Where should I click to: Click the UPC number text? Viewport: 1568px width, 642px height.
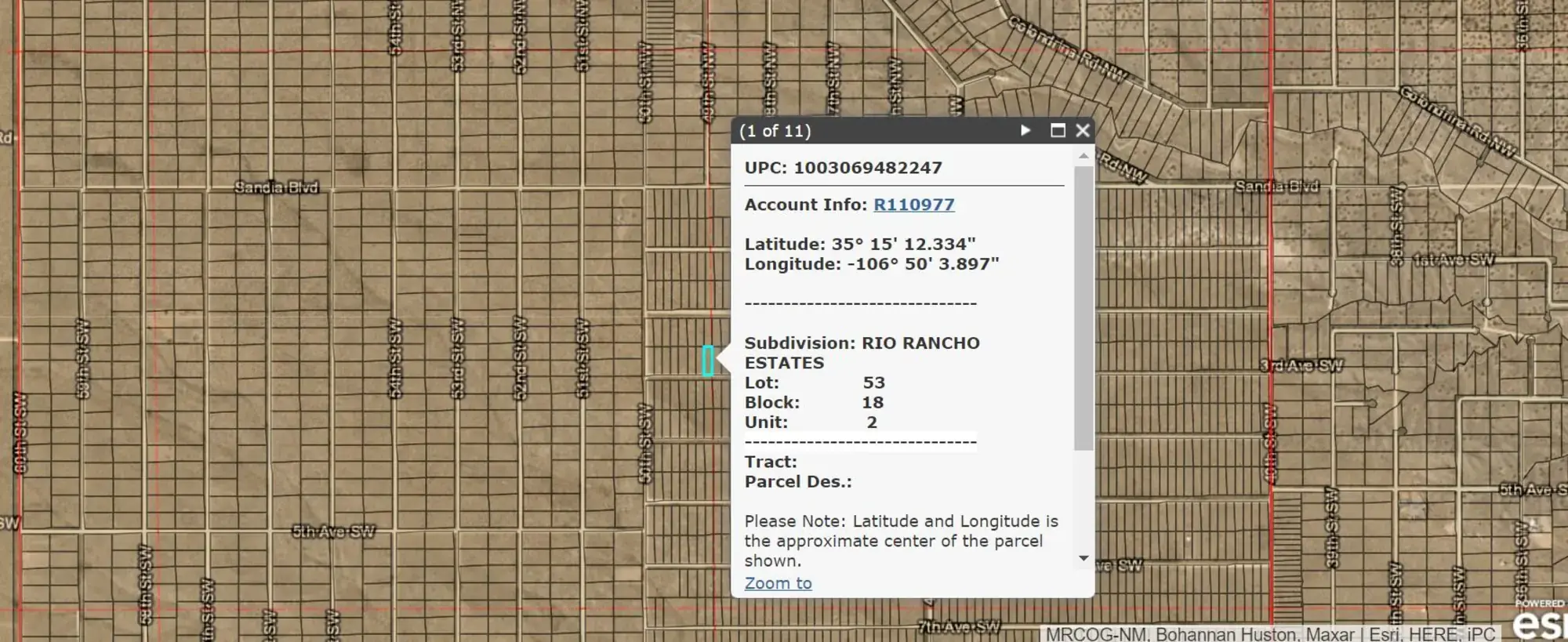[x=867, y=168]
